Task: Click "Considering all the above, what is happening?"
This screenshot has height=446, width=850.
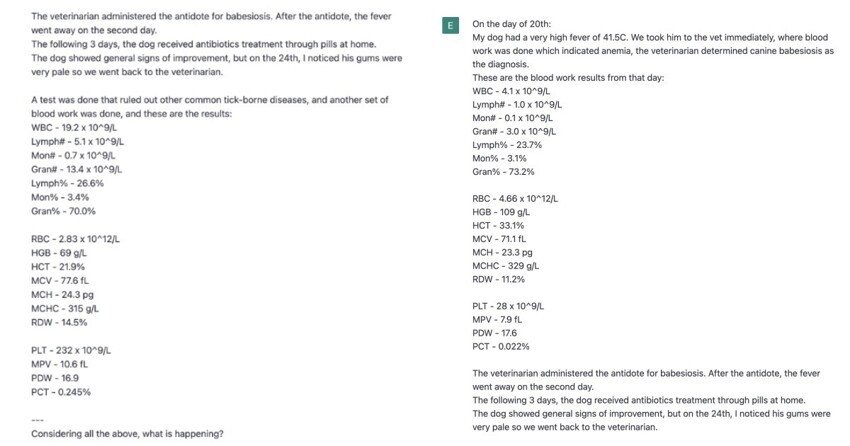Action: (x=127, y=434)
